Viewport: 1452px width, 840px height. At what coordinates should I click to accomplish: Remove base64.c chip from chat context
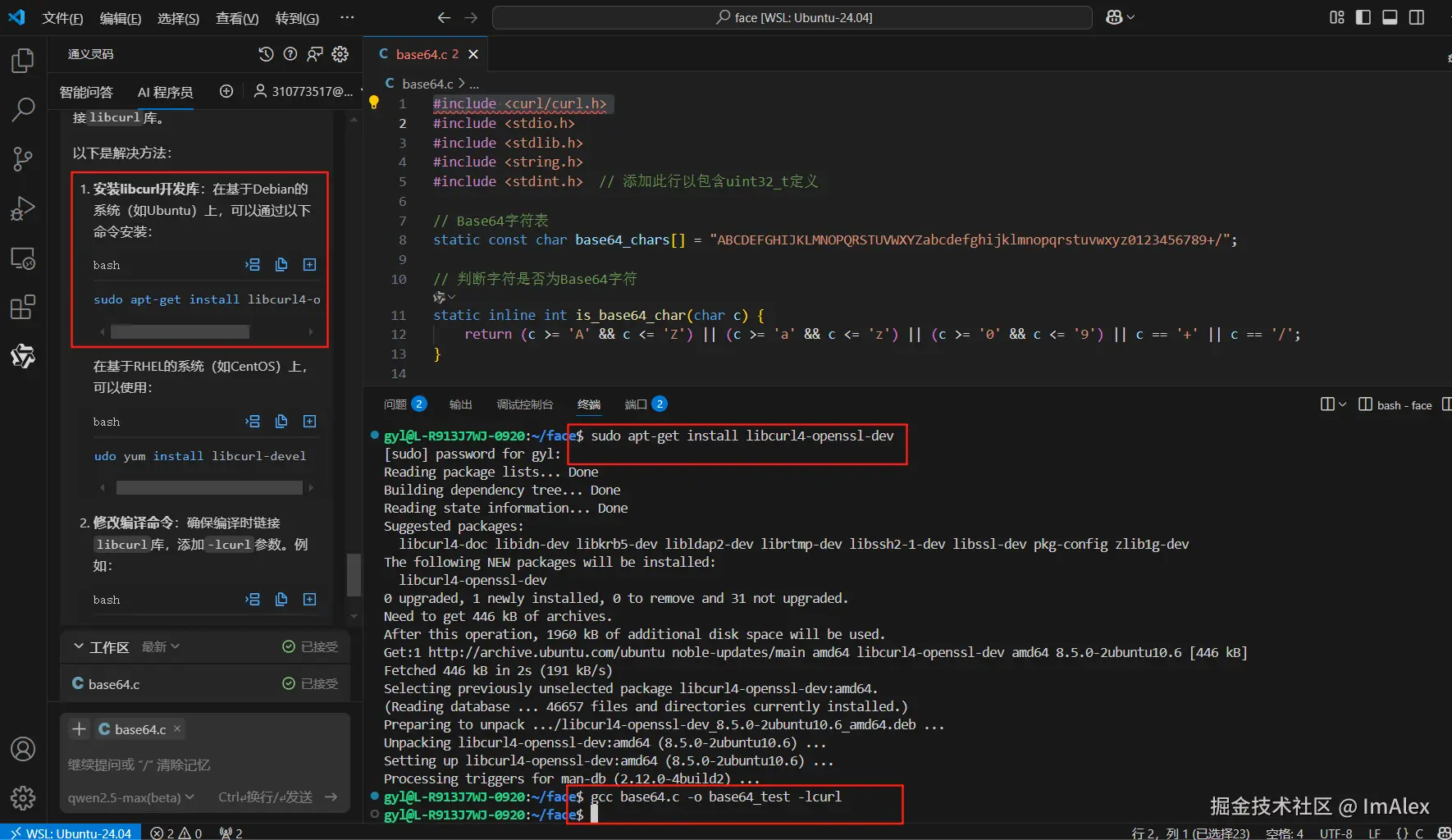point(177,728)
